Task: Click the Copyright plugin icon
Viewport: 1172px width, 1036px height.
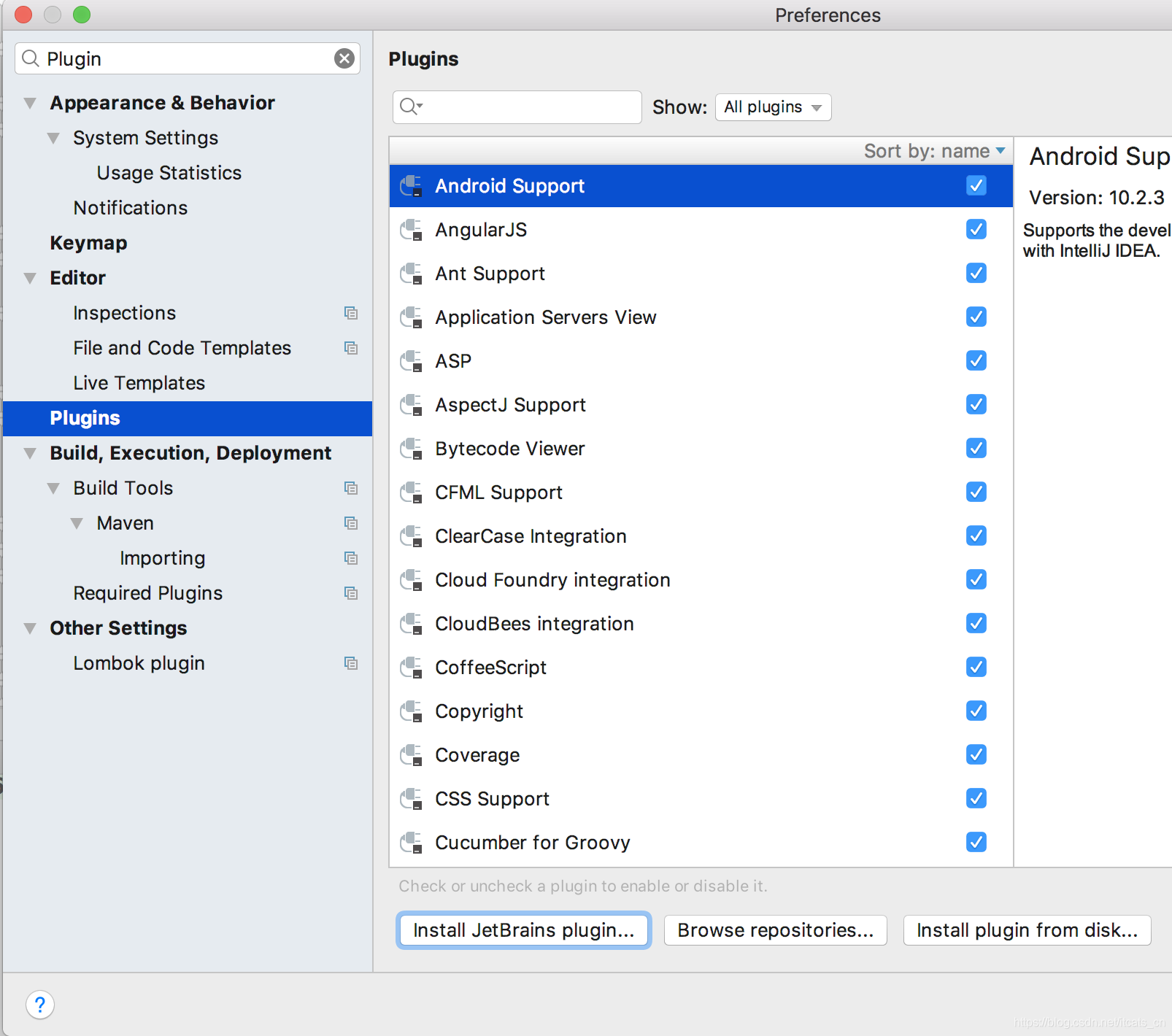Action: point(412,711)
